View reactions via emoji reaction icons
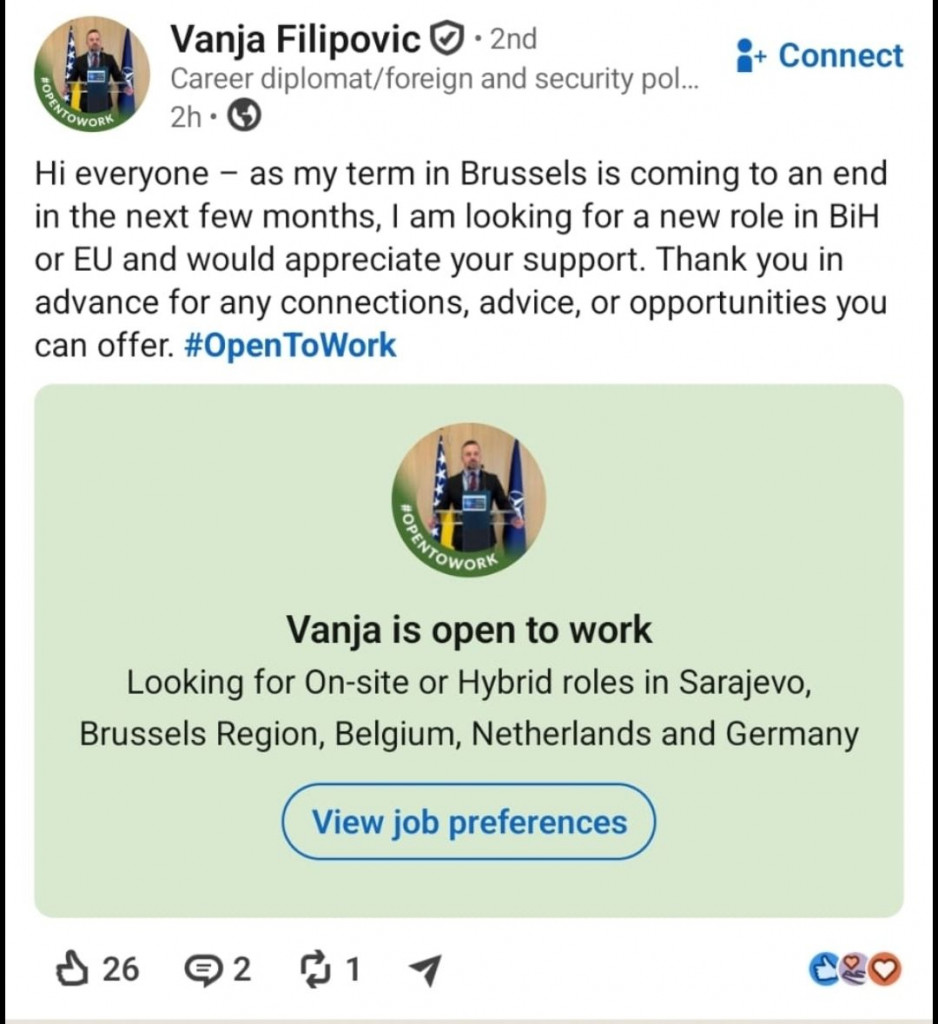Image resolution: width=938 pixels, height=1024 pixels. click(855, 969)
